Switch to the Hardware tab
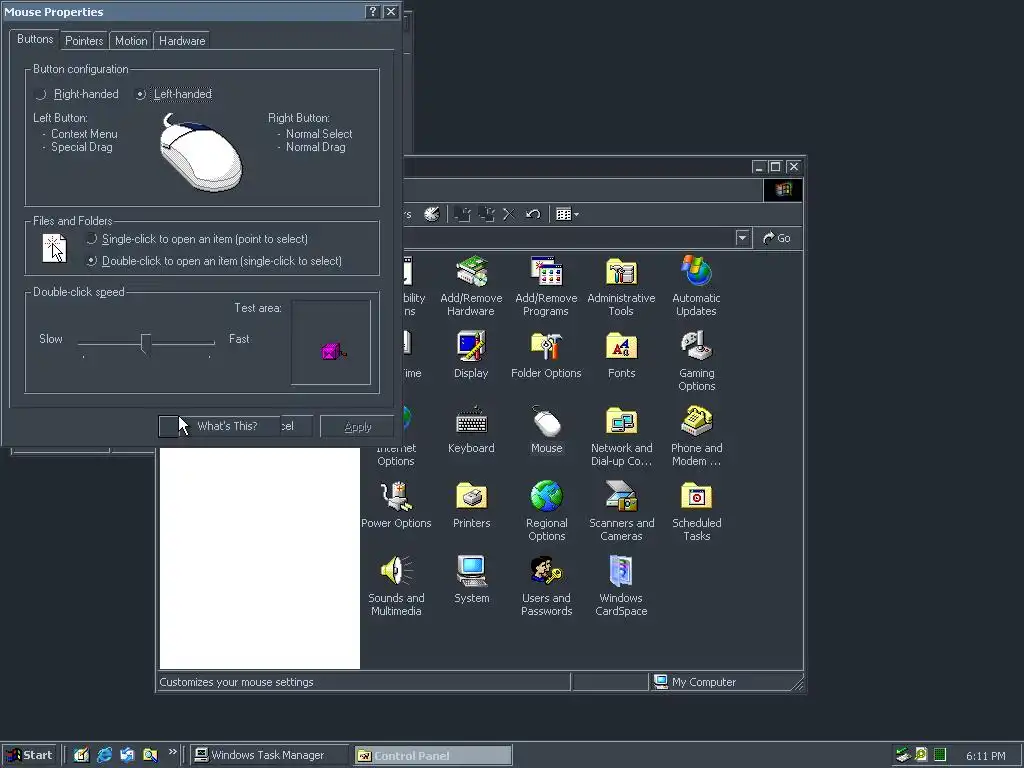The height and width of the screenshot is (768, 1024). coord(182,40)
